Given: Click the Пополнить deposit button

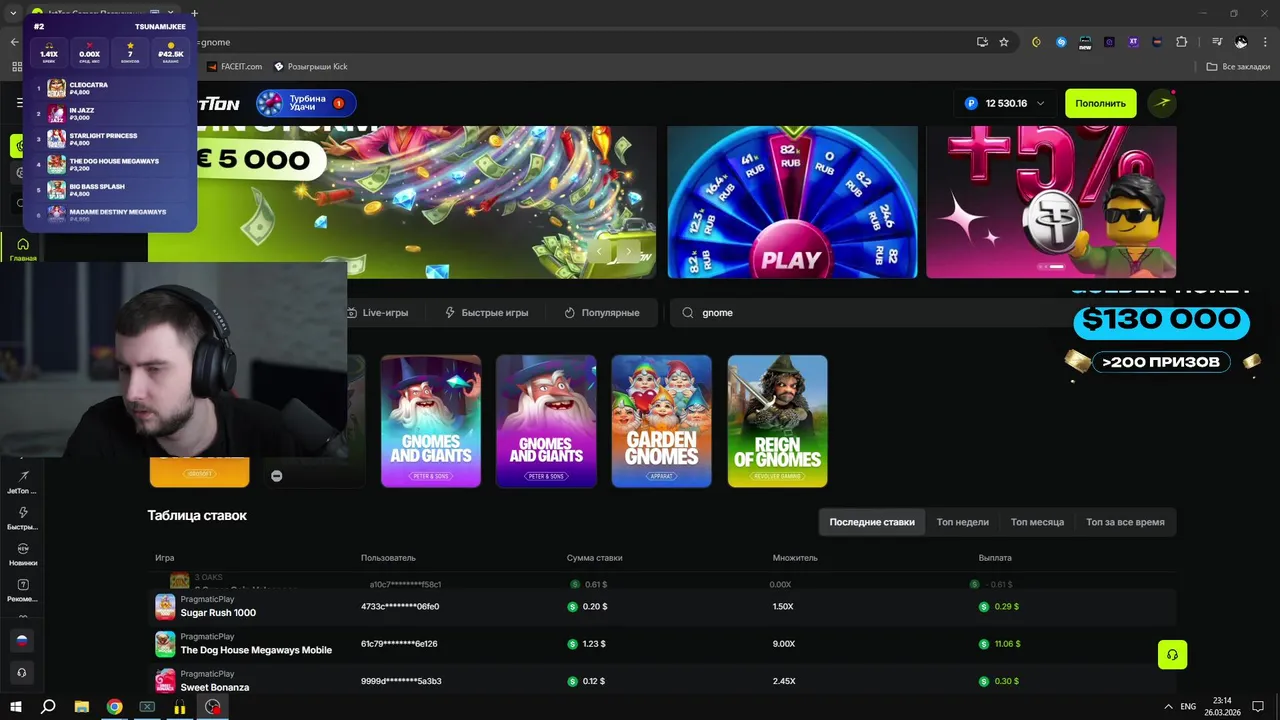Looking at the screenshot, I should (x=1101, y=103).
